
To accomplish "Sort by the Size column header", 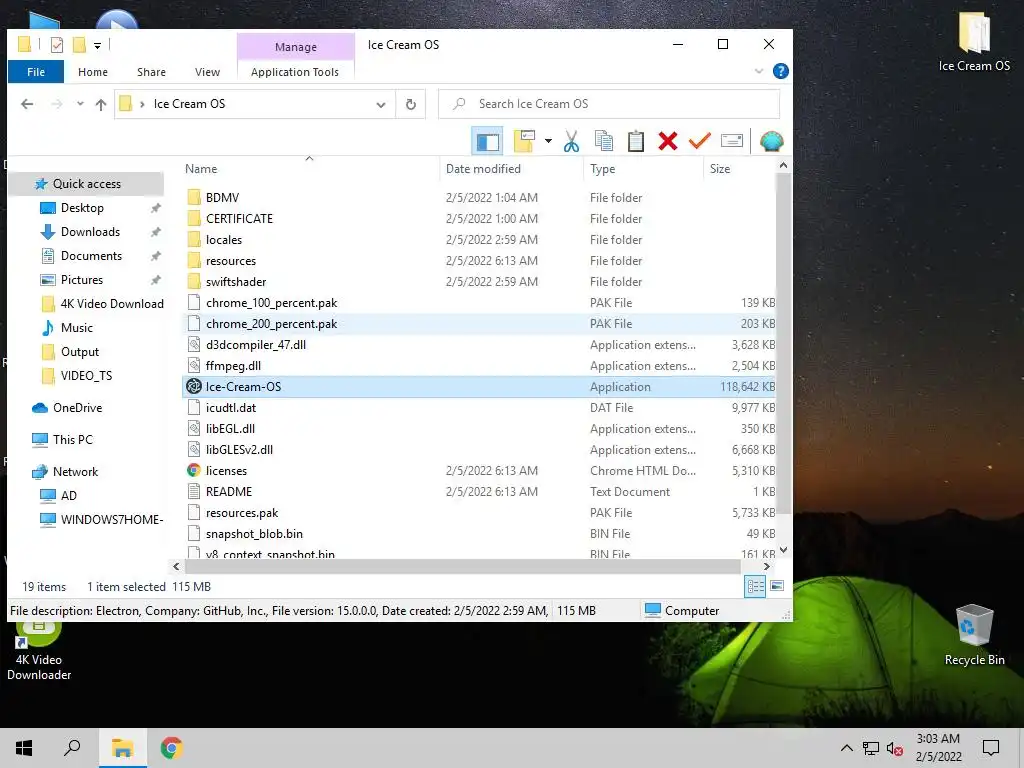I will [720, 168].
